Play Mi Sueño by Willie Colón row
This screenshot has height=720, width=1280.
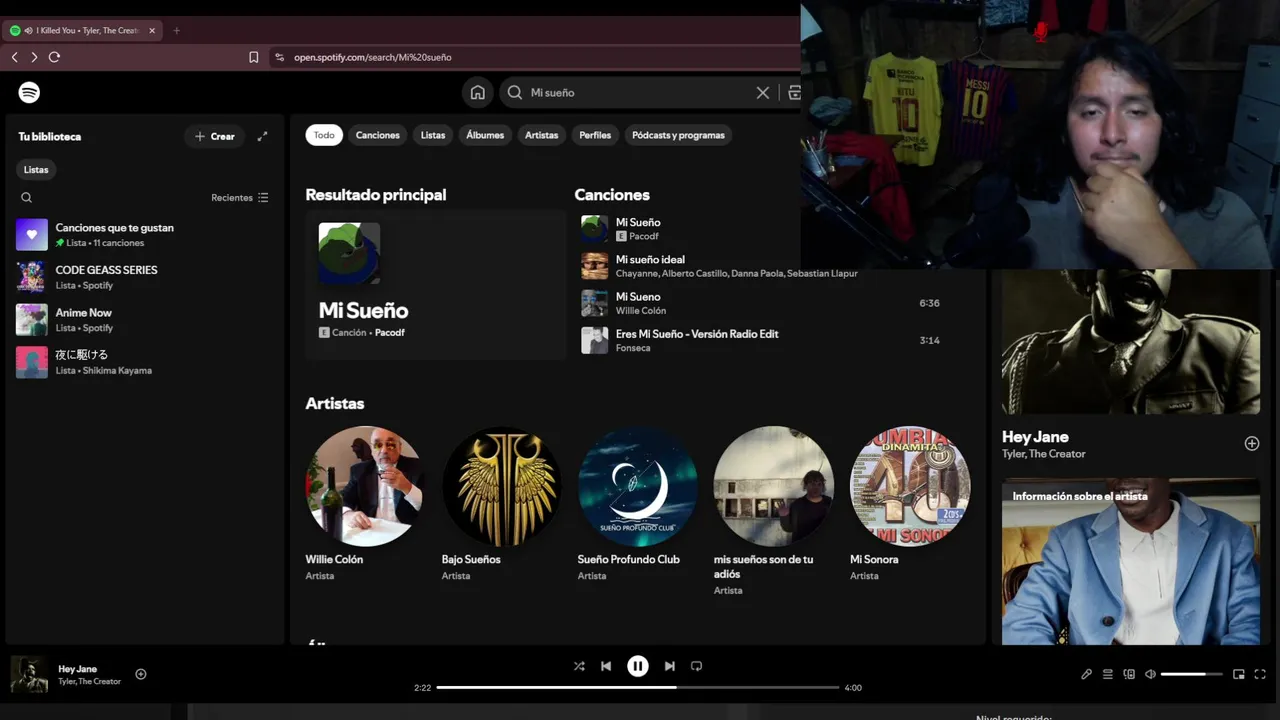[760, 303]
